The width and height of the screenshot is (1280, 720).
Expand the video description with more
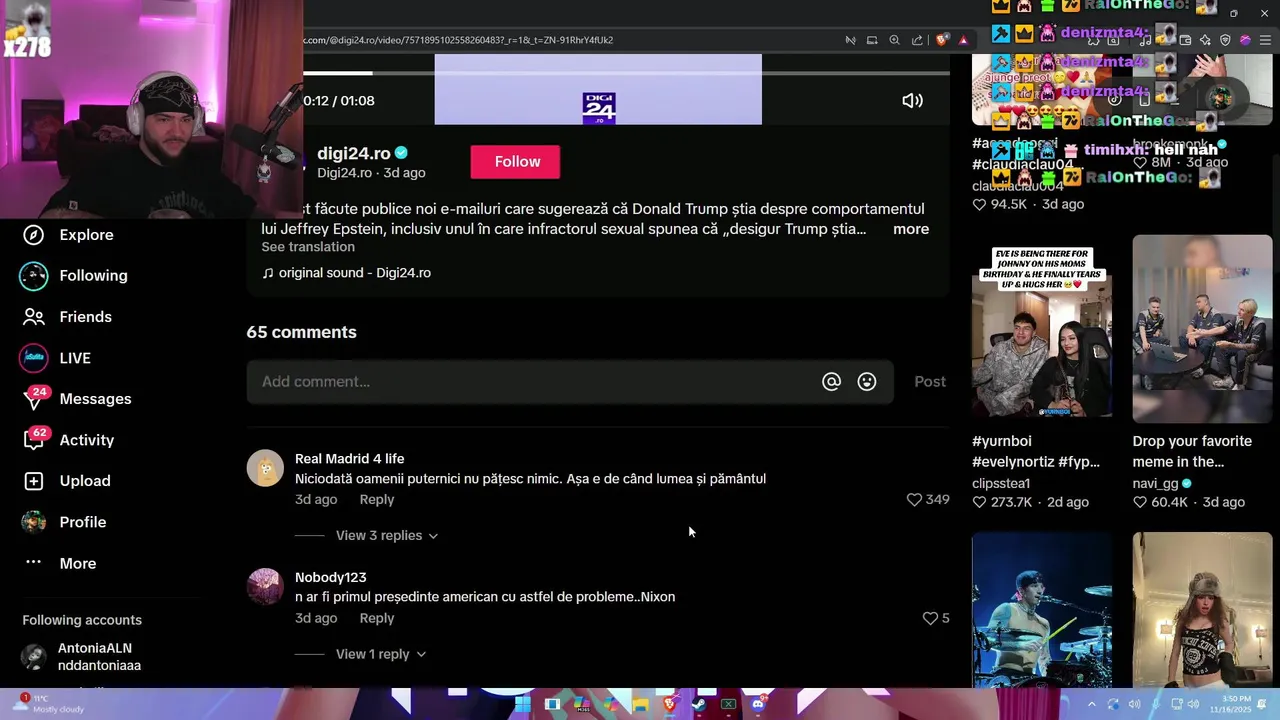pos(910,229)
